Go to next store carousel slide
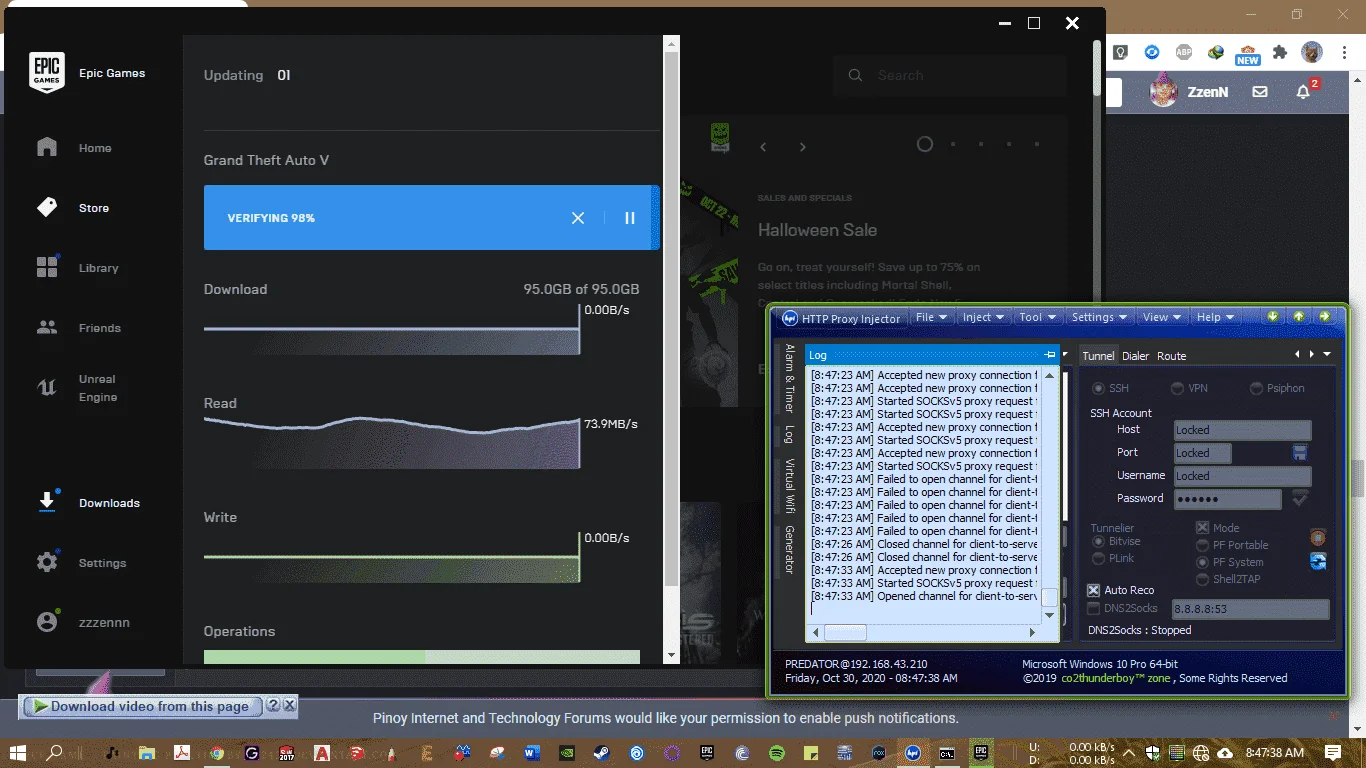 pyautogui.click(x=802, y=146)
